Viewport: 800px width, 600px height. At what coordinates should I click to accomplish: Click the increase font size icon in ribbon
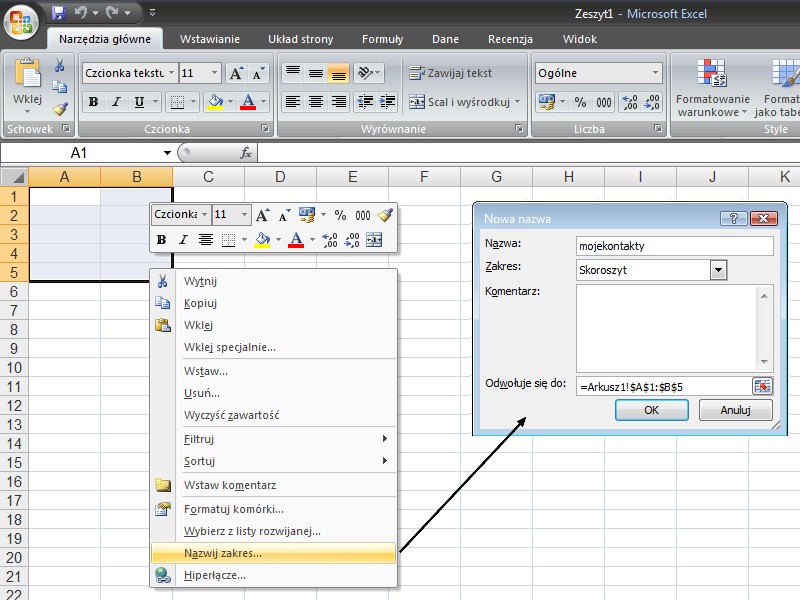(236, 73)
